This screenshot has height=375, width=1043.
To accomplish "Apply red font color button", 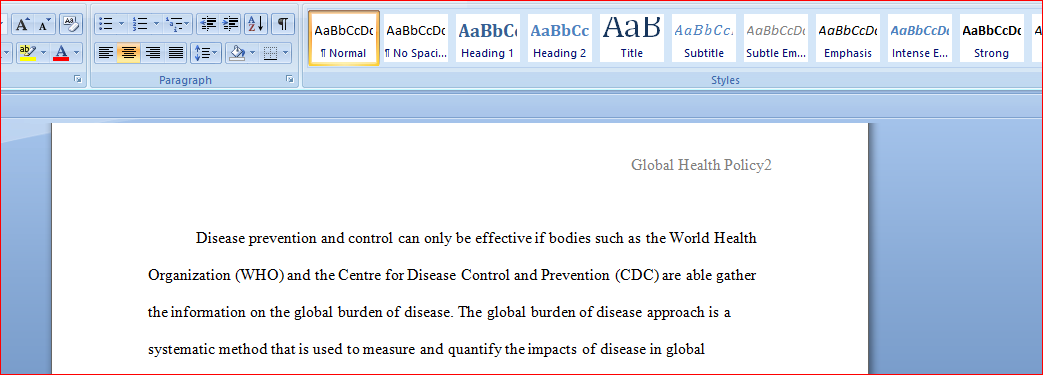I will [61, 52].
